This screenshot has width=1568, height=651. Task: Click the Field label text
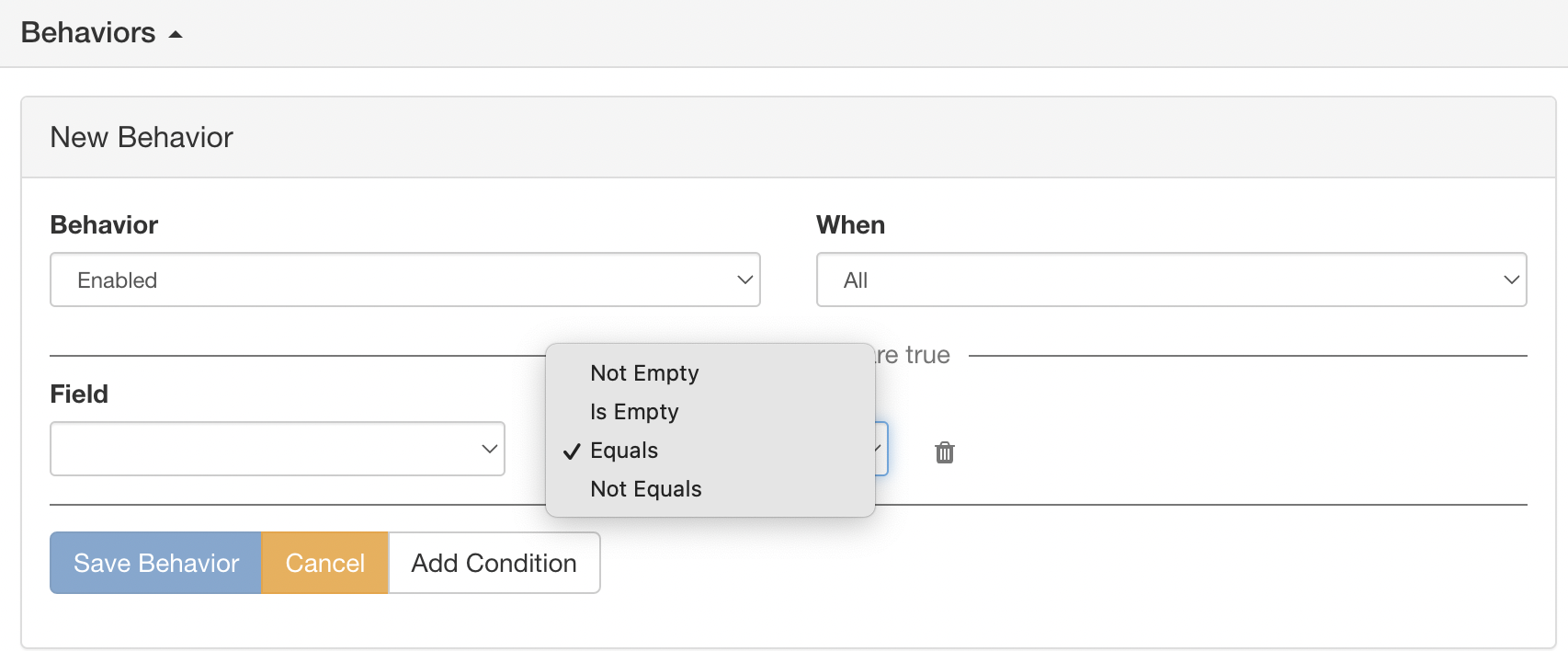pyautogui.click(x=79, y=394)
